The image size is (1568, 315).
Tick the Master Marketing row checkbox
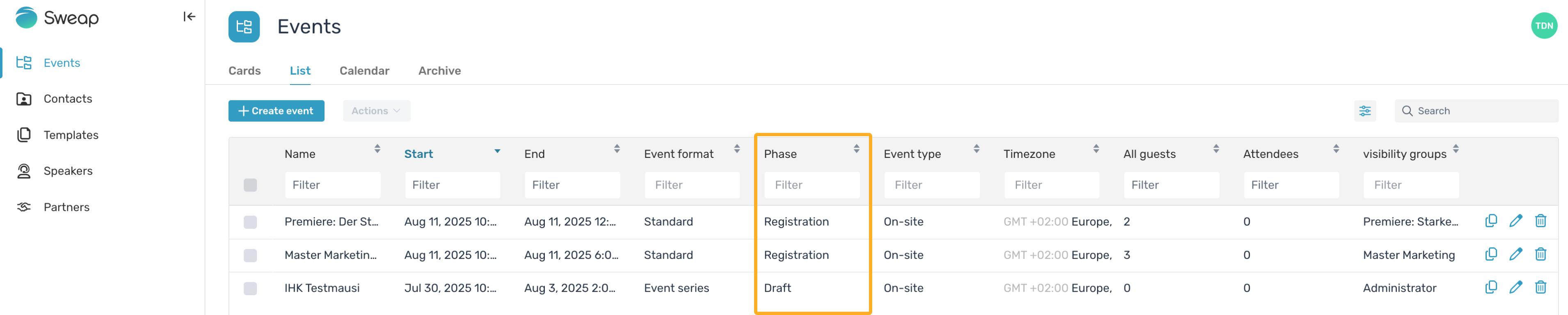[x=250, y=255]
